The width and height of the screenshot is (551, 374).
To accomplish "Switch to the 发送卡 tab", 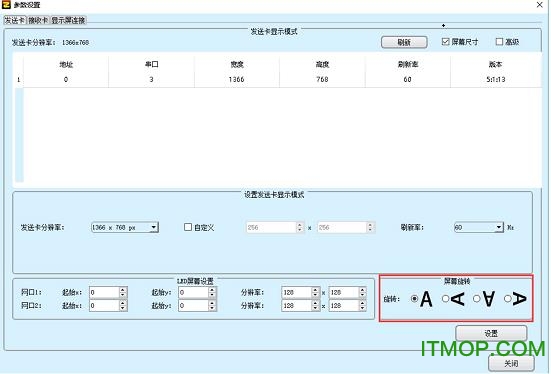I will [15, 20].
